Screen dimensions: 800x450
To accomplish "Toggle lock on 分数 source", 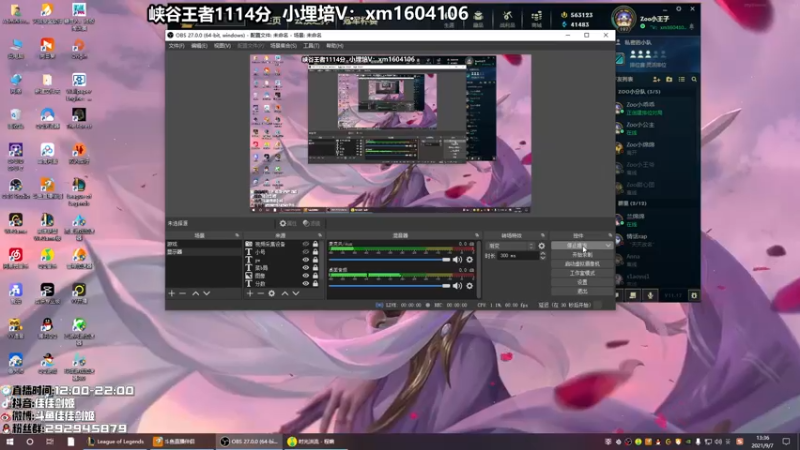I will (x=315, y=284).
